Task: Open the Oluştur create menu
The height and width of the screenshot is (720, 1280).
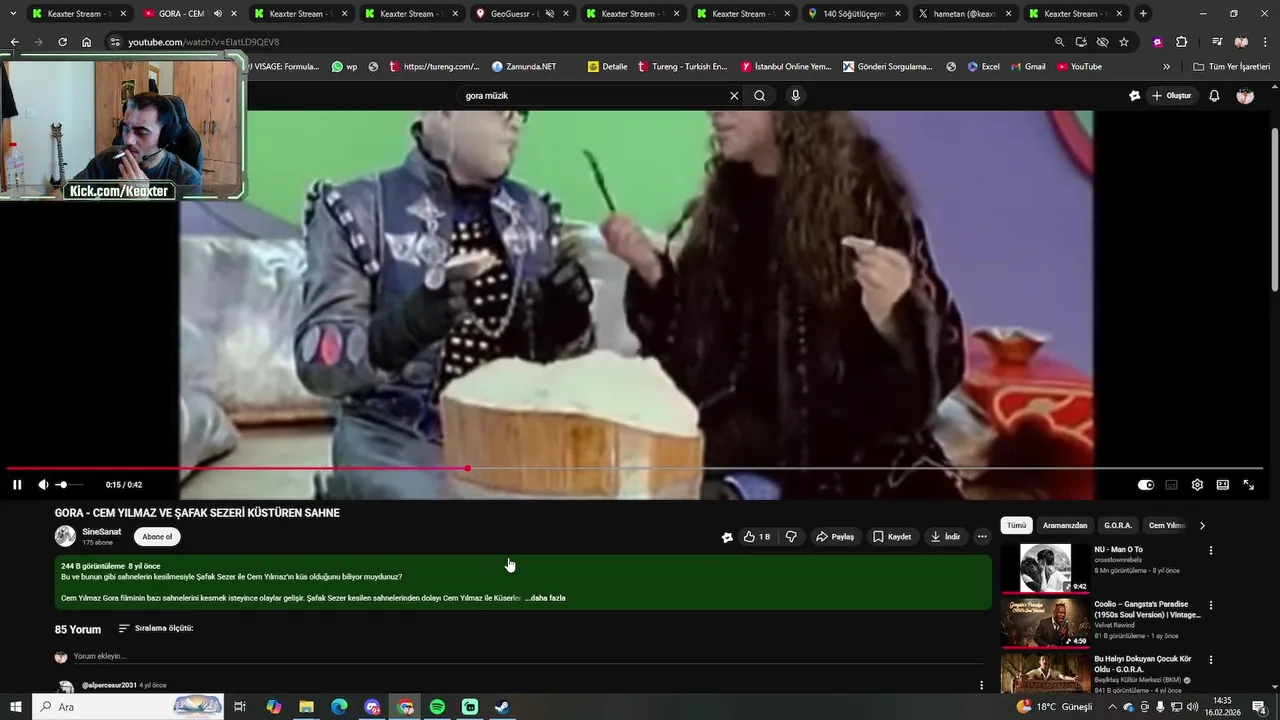Action: tap(1171, 96)
